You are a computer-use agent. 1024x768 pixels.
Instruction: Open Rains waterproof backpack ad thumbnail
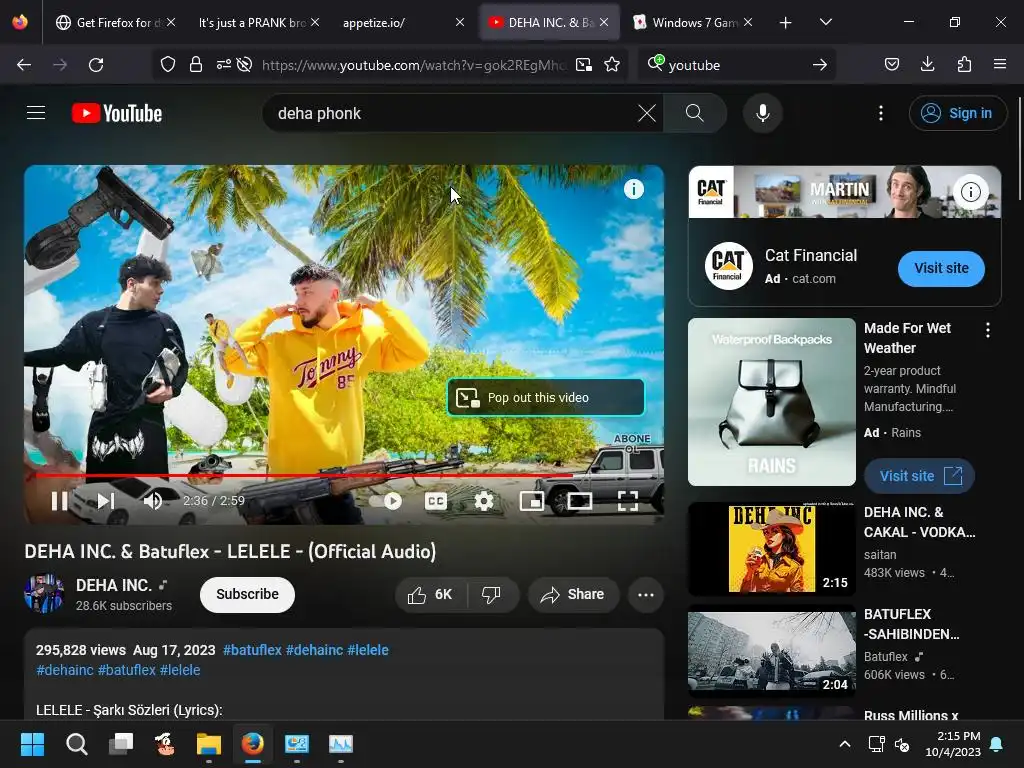click(772, 402)
